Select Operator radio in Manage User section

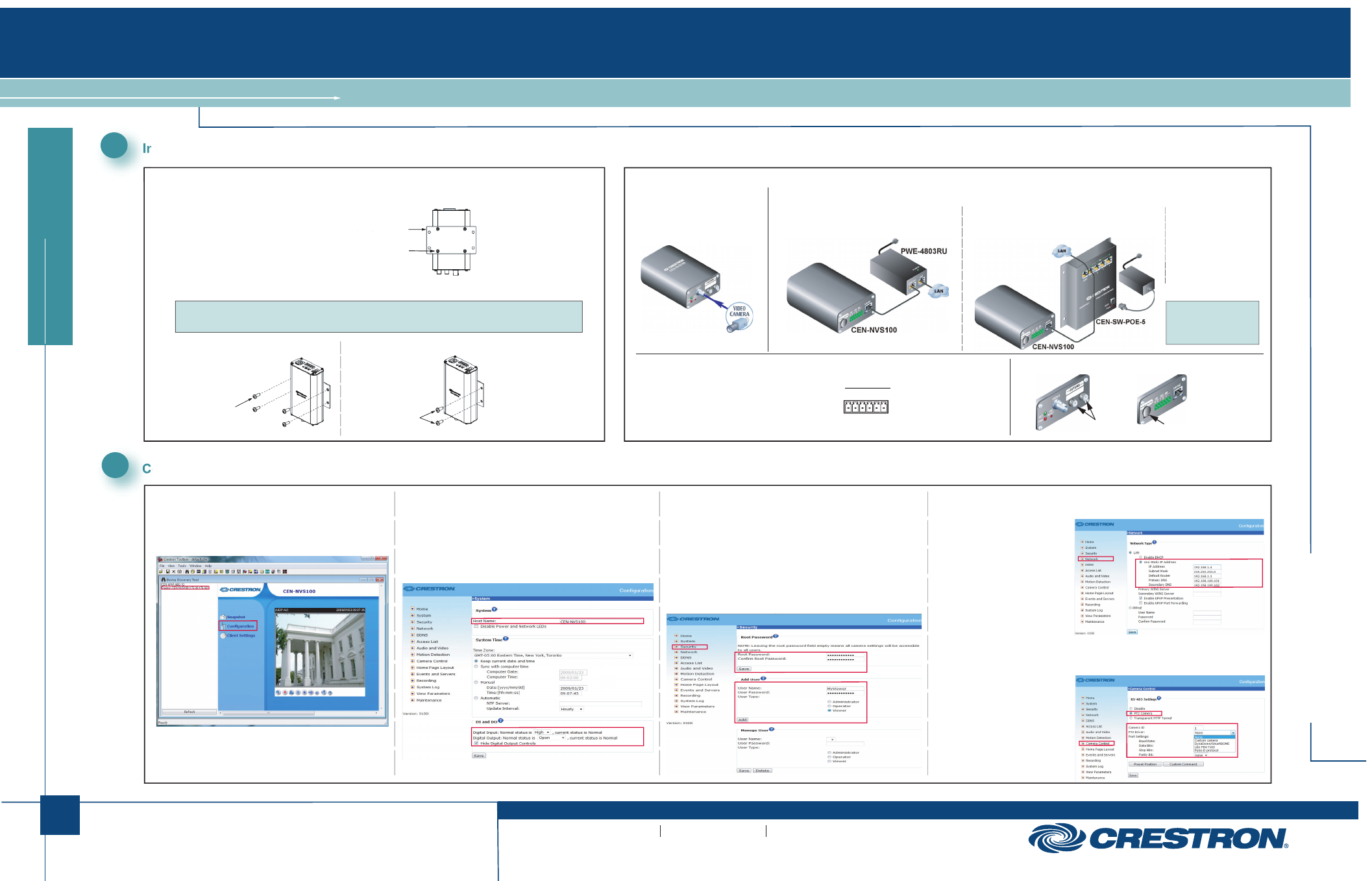pyautogui.click(x=829, y=757)
